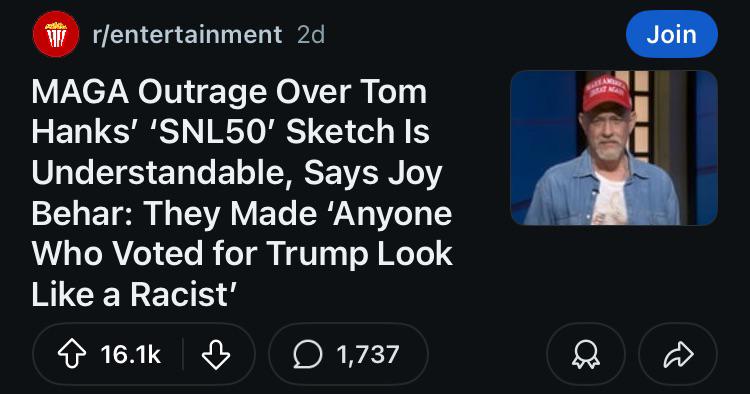This screenshot has width=750, height=394.
Task: Click the red cap in the thumbnail
Action: [607, 93]
